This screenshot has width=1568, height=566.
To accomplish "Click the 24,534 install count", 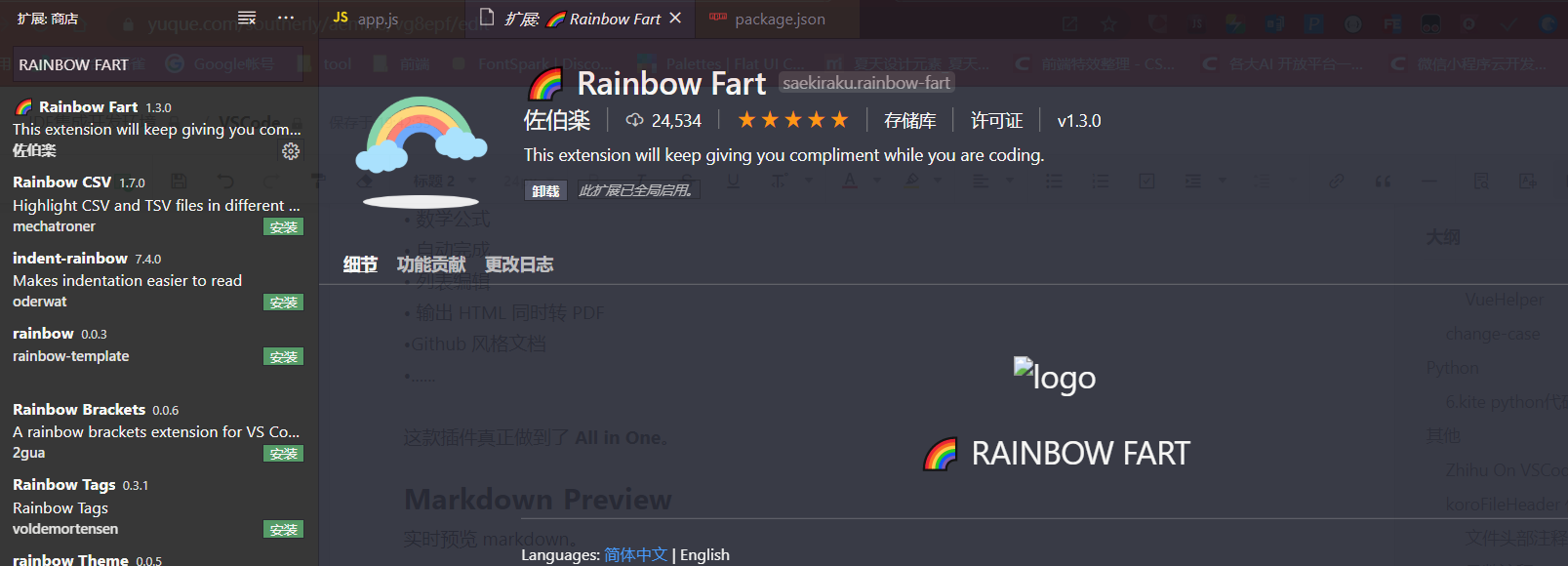I will pos(663,121).
